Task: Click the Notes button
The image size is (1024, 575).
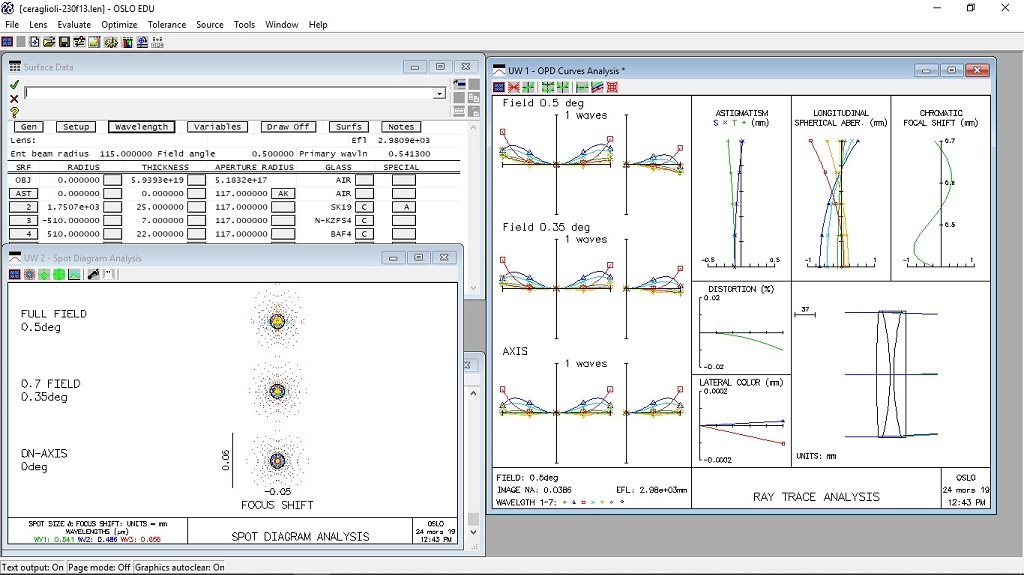Action: coord(401,127)
